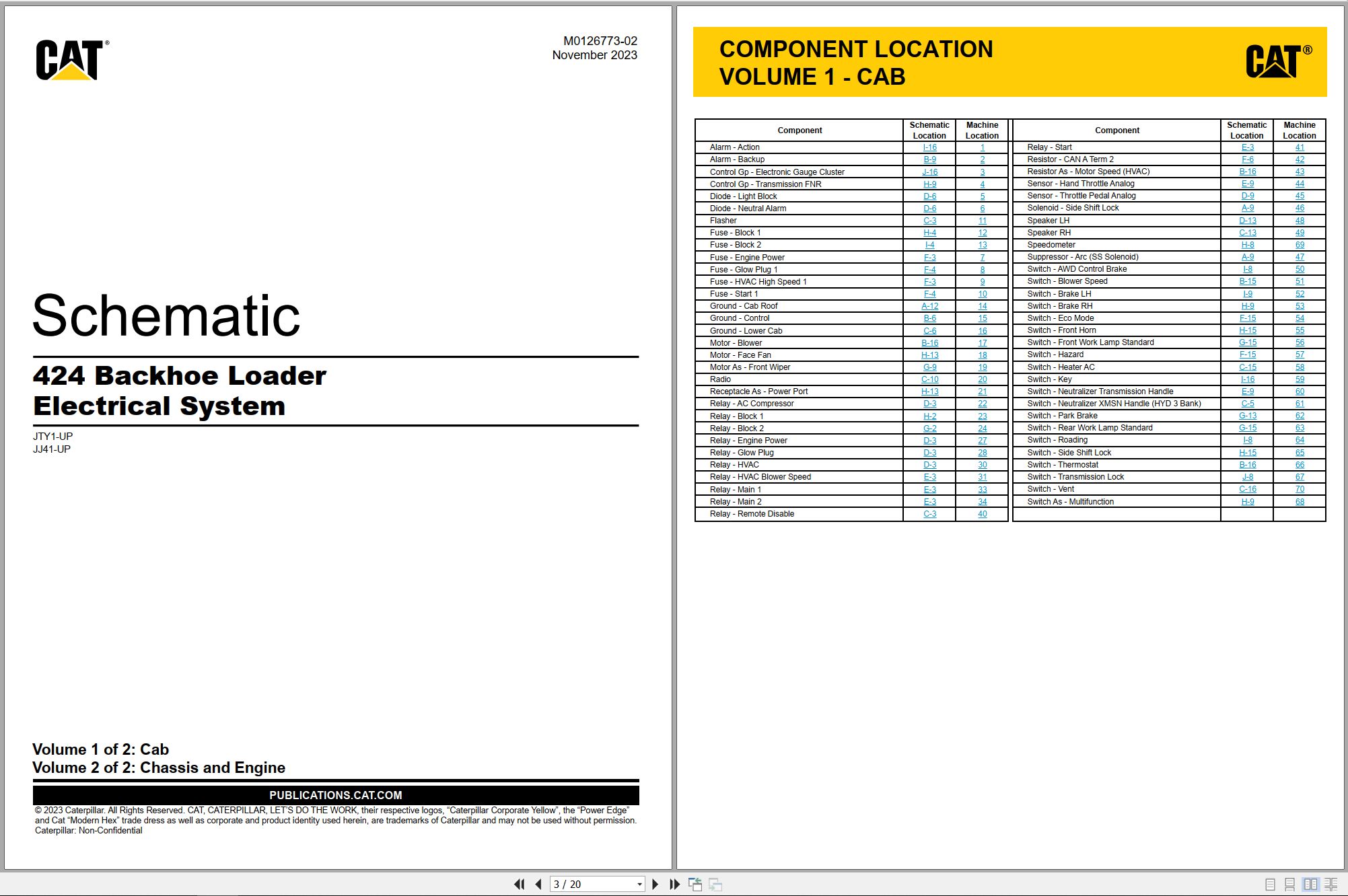Open machine location 28 for Relay - Glow Plug
This screenshot has width=1348, height=896.
click(x=982, y=453)
